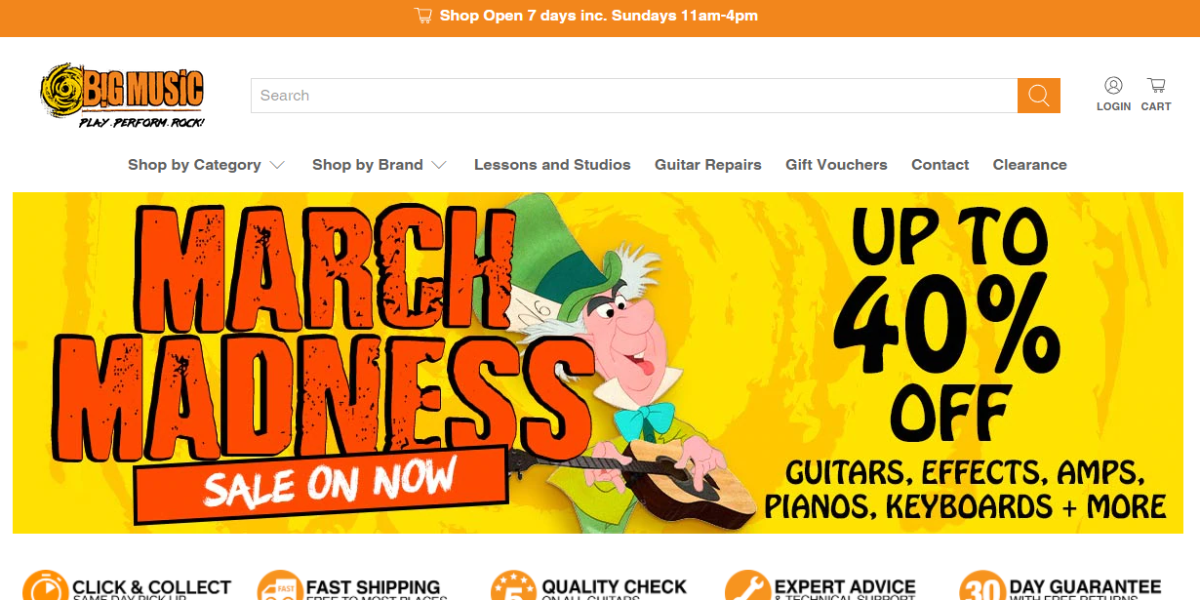Click the March Madness sale banner
1200x600 pixels.
(597, 362)
